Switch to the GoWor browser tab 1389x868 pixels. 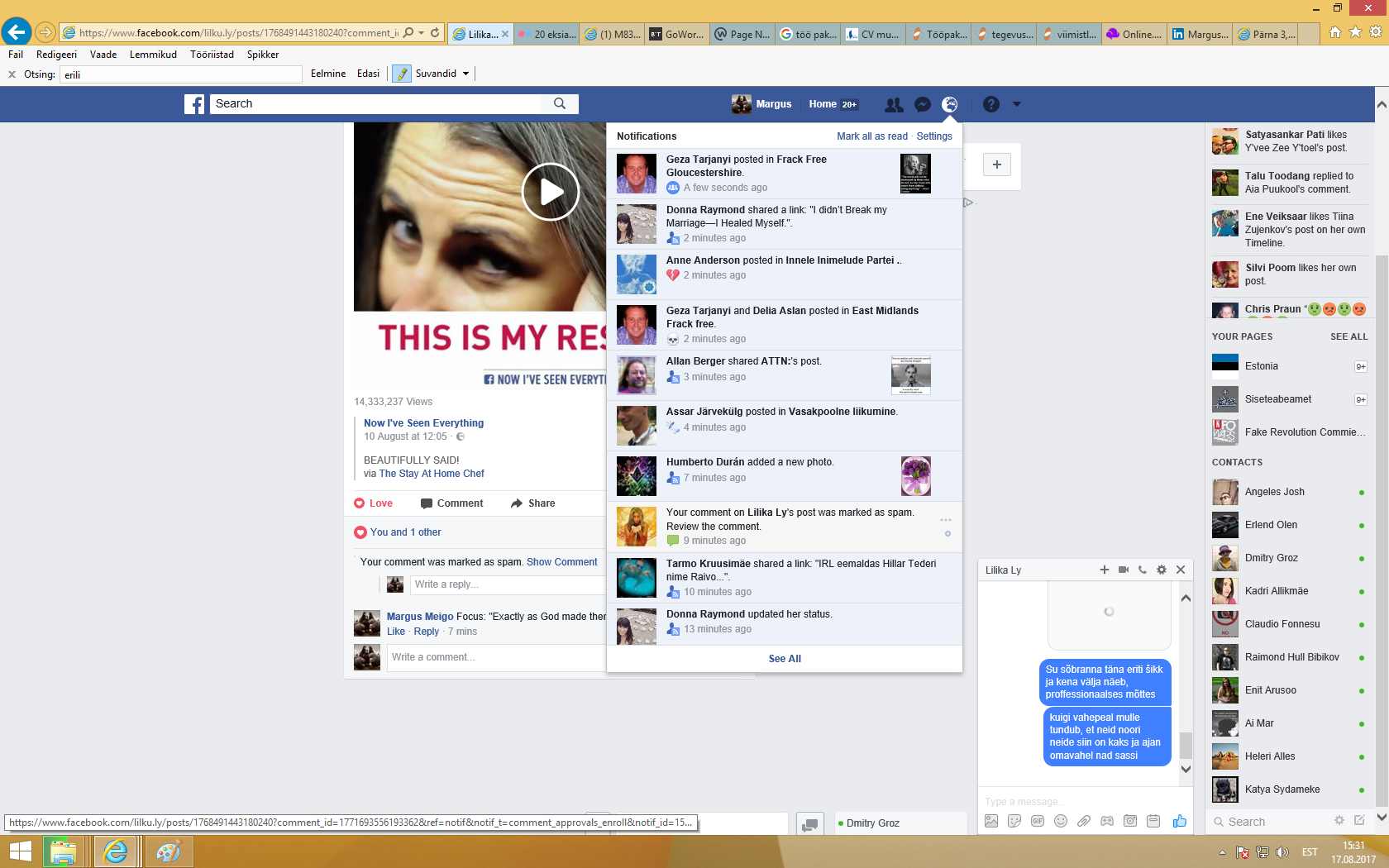677,34
